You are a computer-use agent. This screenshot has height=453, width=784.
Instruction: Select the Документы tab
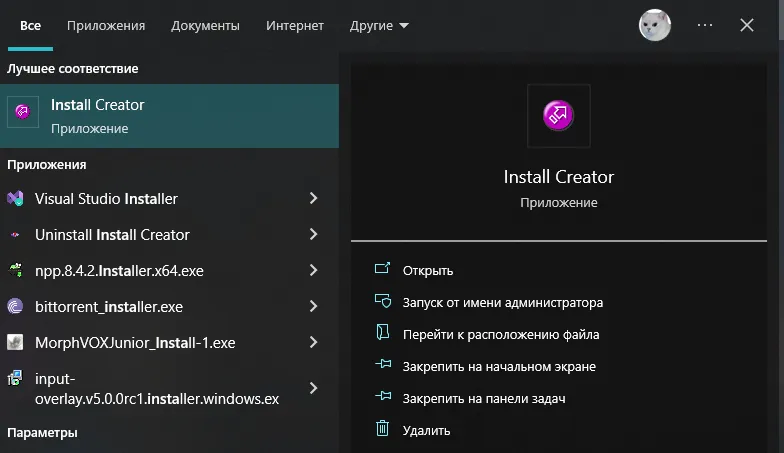click(205, 26)
